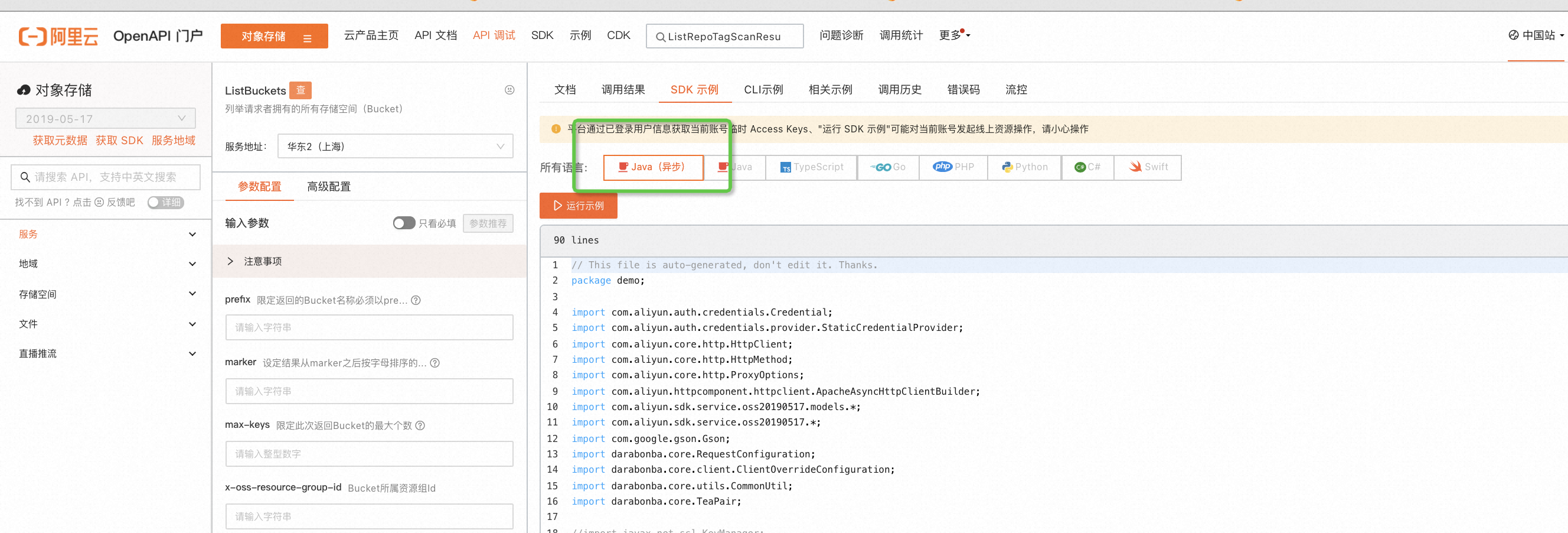Click the globe icon next to 中国站
The height and width of the screenshot is (533, 1568).
pyautogui.click(x=1513, y=35)
